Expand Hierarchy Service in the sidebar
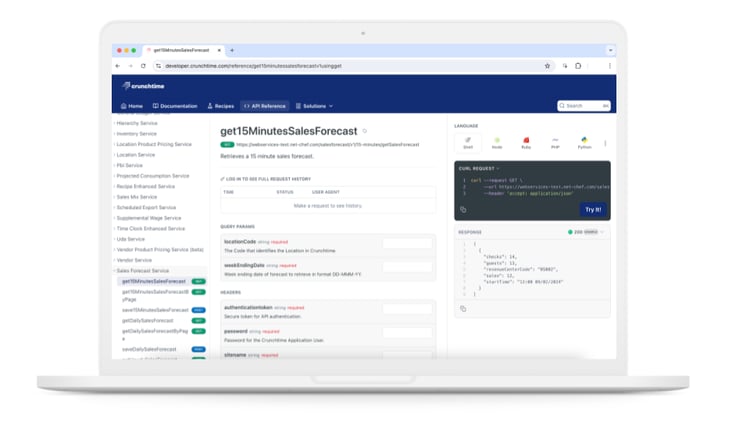Screen dimensions: 750x421 click(136, 123)
